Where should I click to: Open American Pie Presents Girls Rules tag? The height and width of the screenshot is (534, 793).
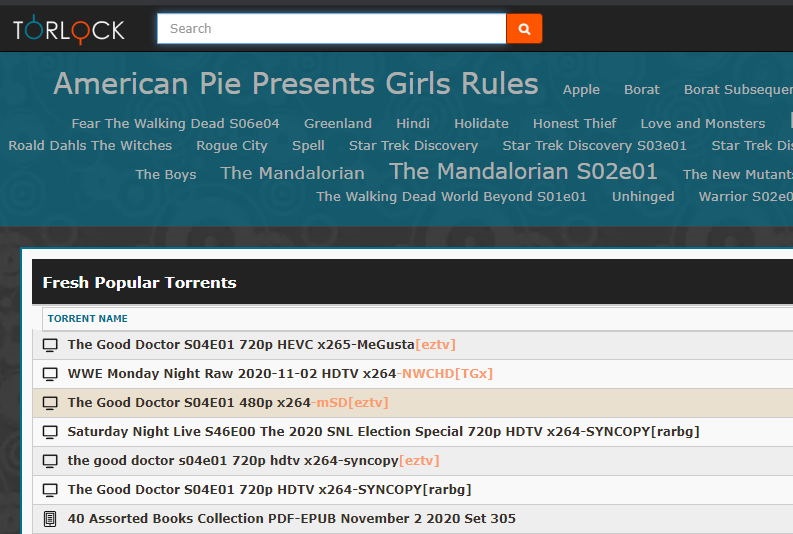pos(296,83)
